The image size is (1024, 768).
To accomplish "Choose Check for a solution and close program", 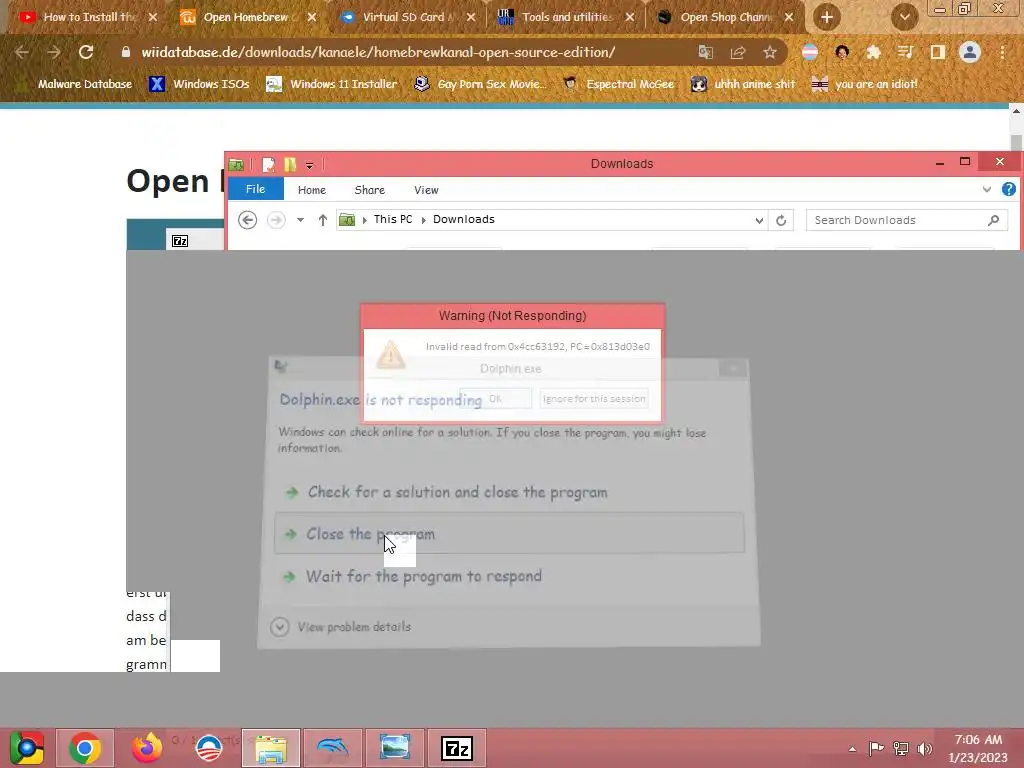I will coord(456,492).
